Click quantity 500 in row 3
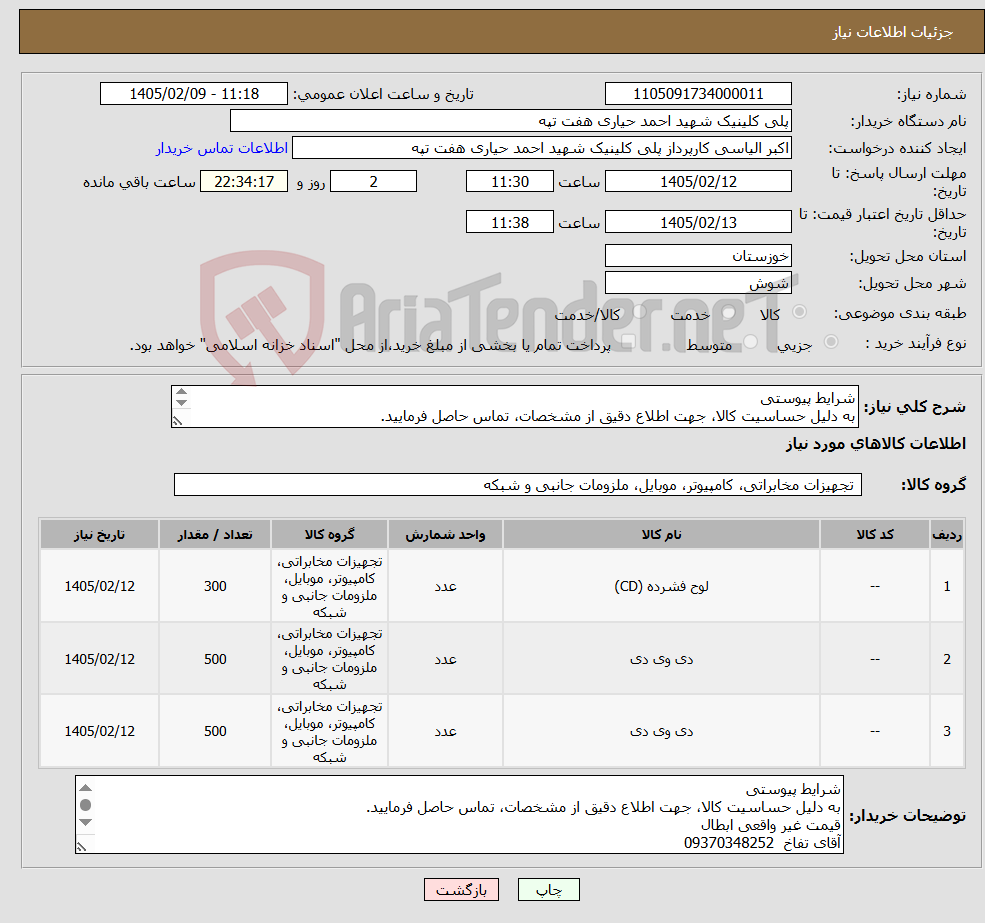The height and width of the screenshot is (923, 985). tap(215, 731)
